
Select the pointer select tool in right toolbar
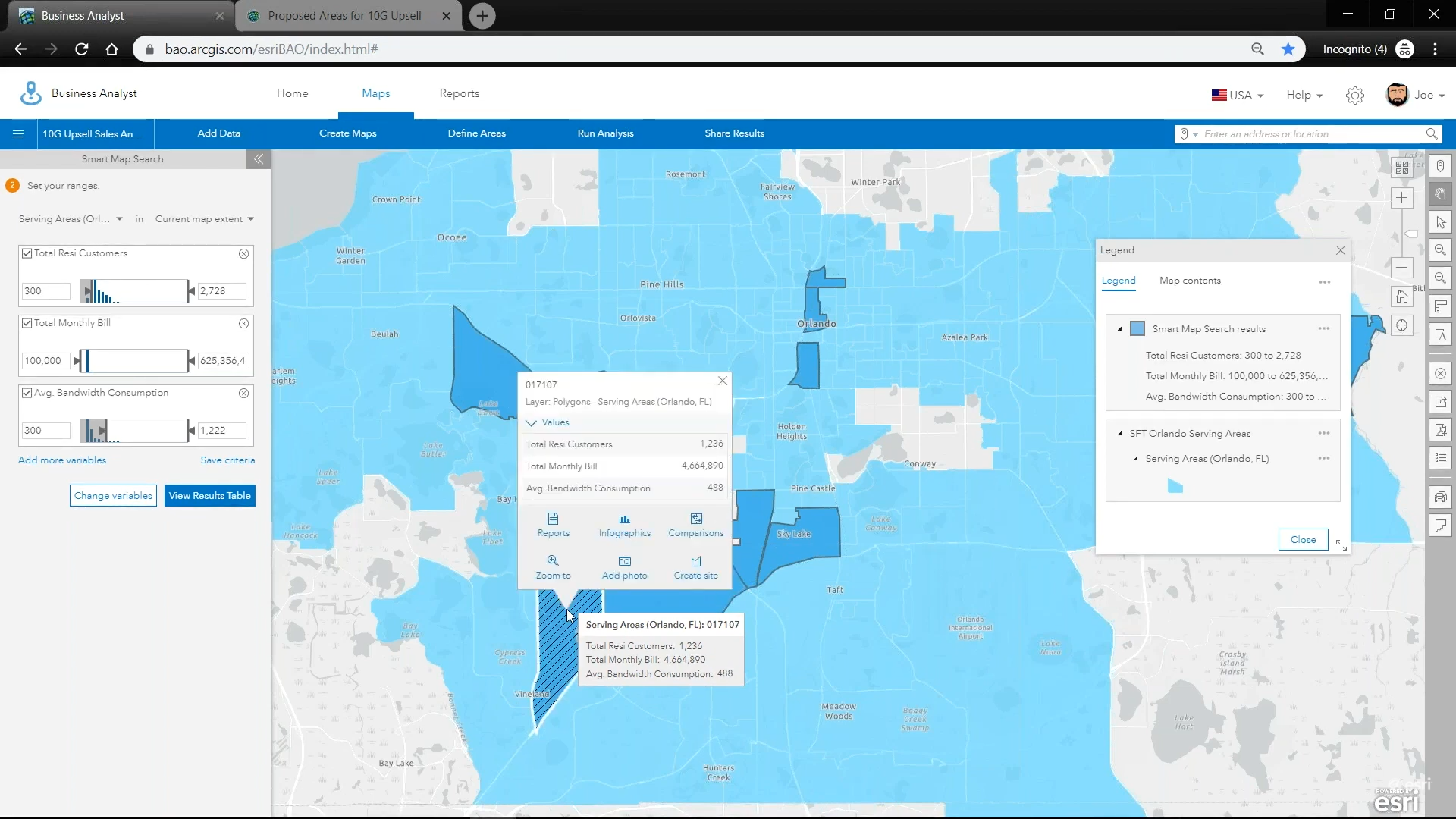coord(1440,222)
